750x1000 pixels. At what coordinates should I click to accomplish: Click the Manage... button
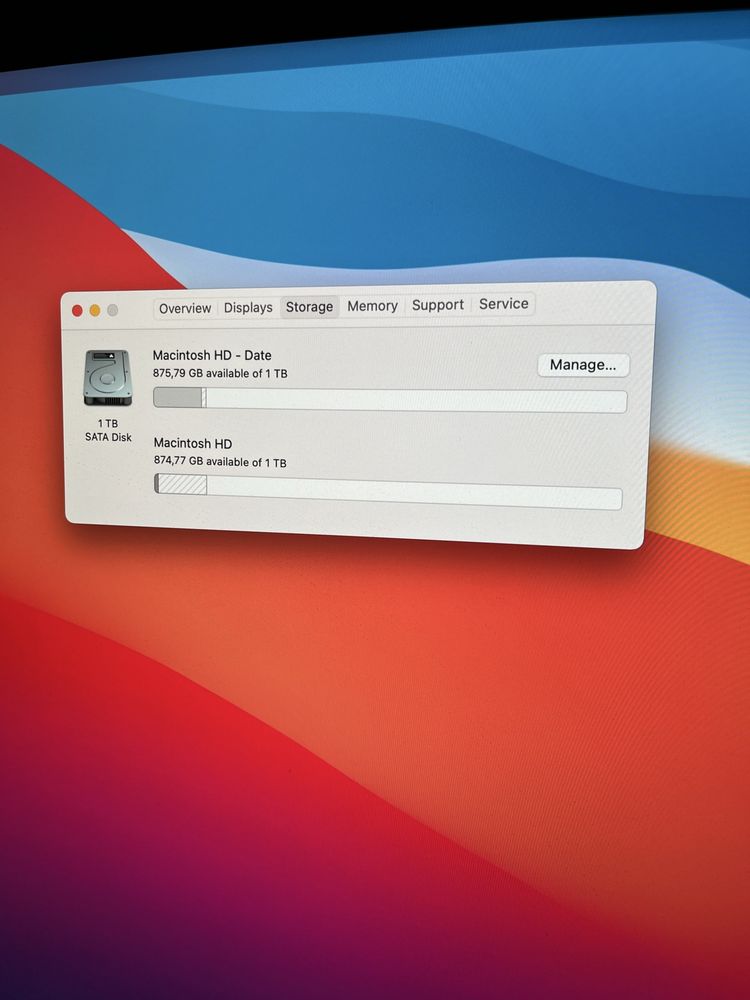point(583,365)
